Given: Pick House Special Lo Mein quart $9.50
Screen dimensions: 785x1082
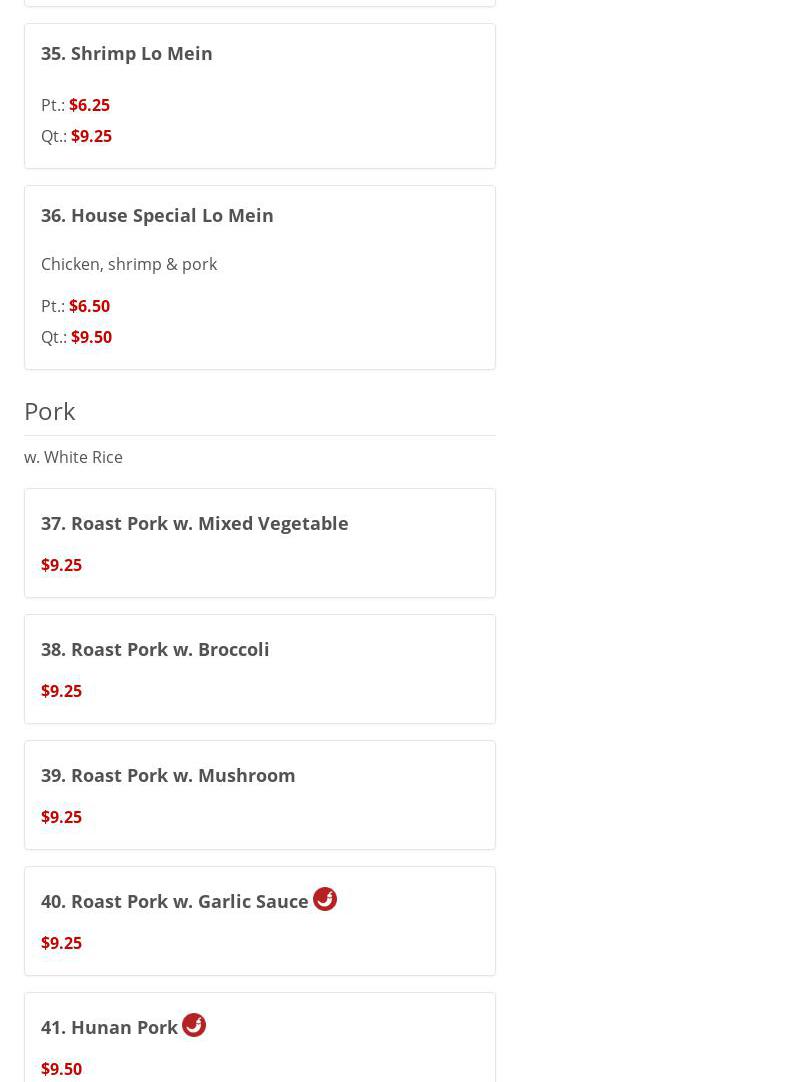Looking at the screenshot, I should click(91, 337).
